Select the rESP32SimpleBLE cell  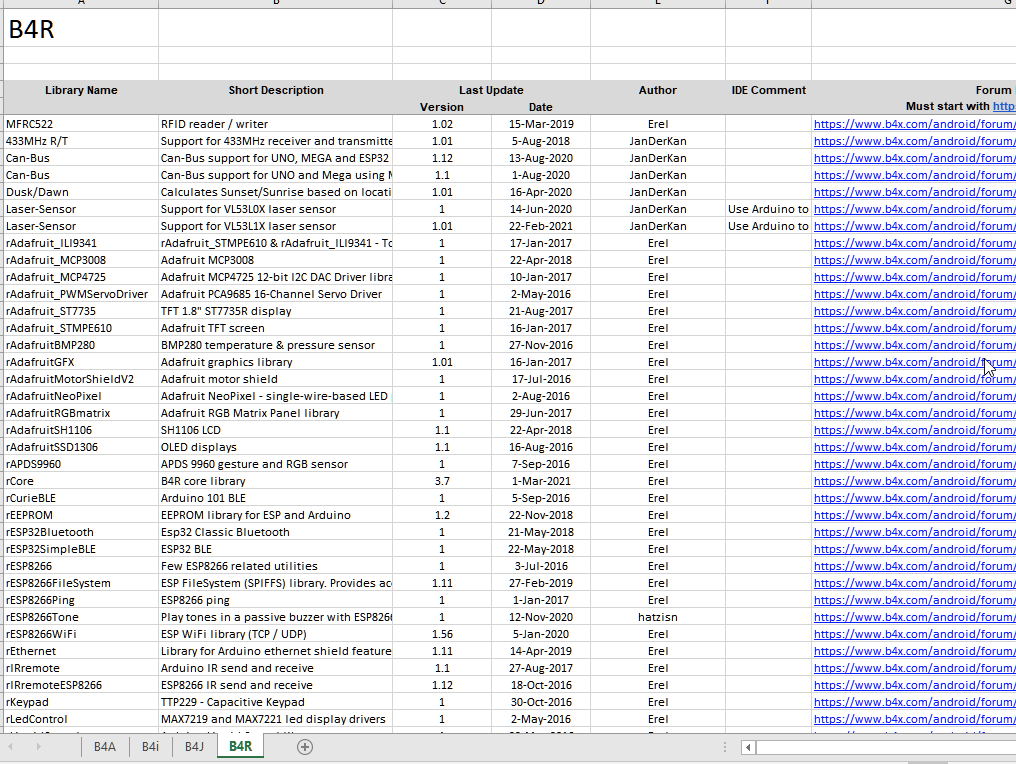point(81,549)
